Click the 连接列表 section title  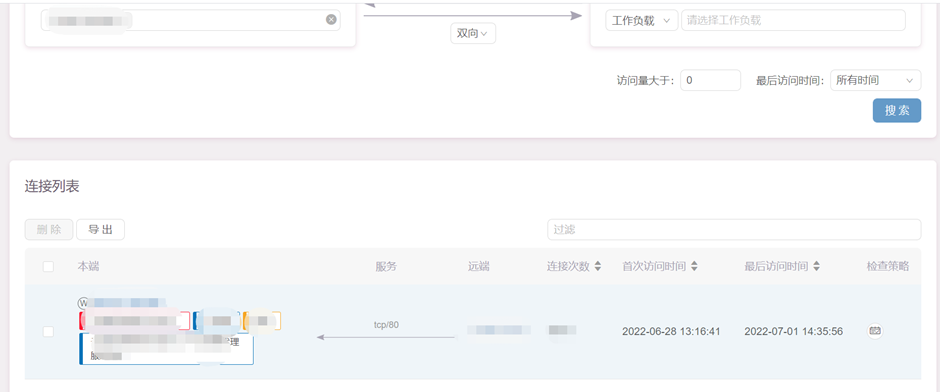click(x=52, y=186)
